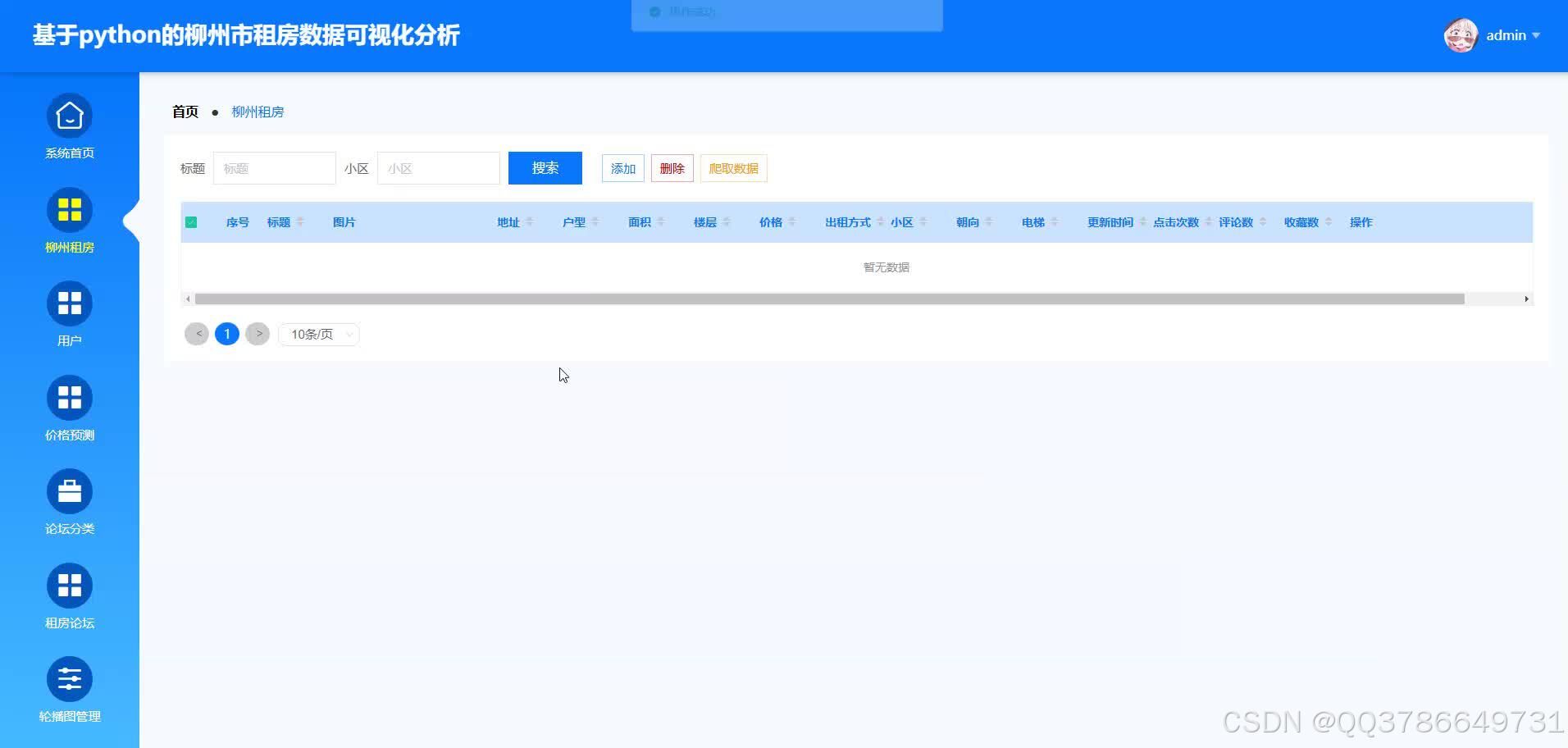Click the 搜索 search button
Image resolution: width=1568 pixels, height=748 pixels.
tap(545, 167)
